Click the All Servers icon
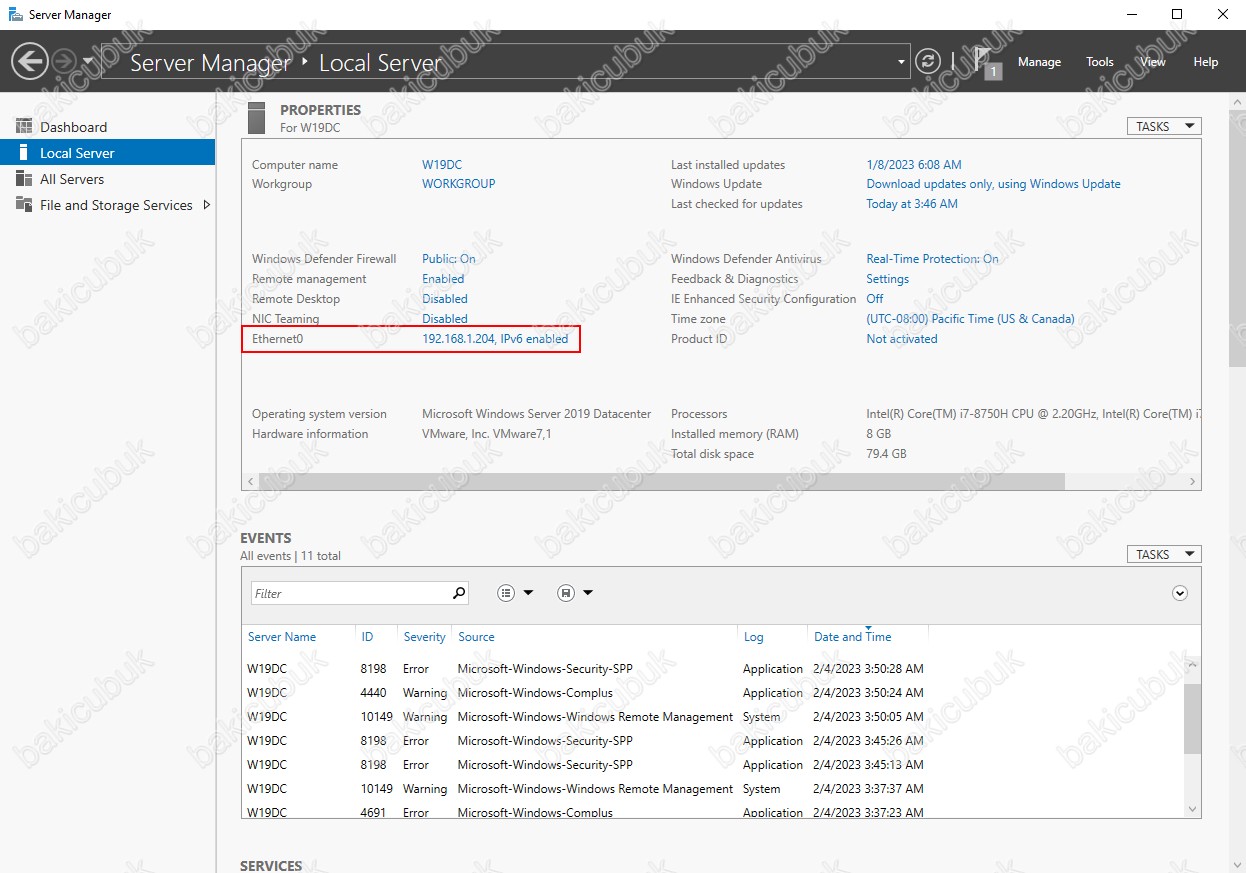Viewport: 1246px width, 873px height. pyautogui.click(x=24, y=179)
